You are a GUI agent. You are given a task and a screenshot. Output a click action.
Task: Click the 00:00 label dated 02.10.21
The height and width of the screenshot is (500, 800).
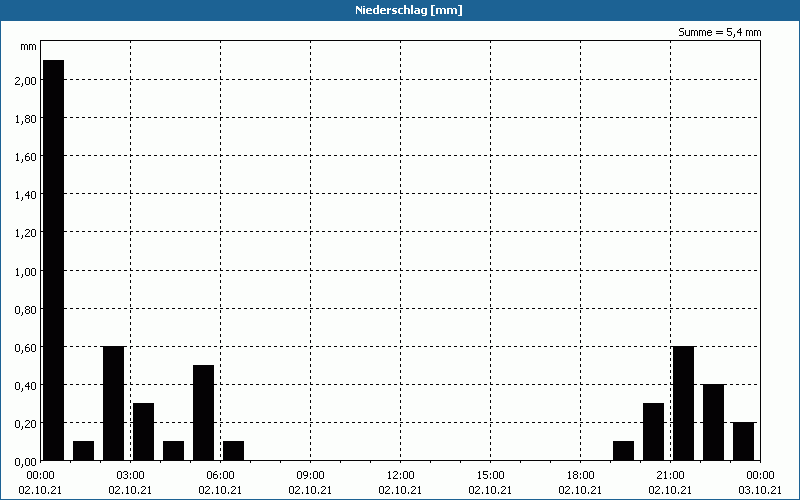coord(40,476)
